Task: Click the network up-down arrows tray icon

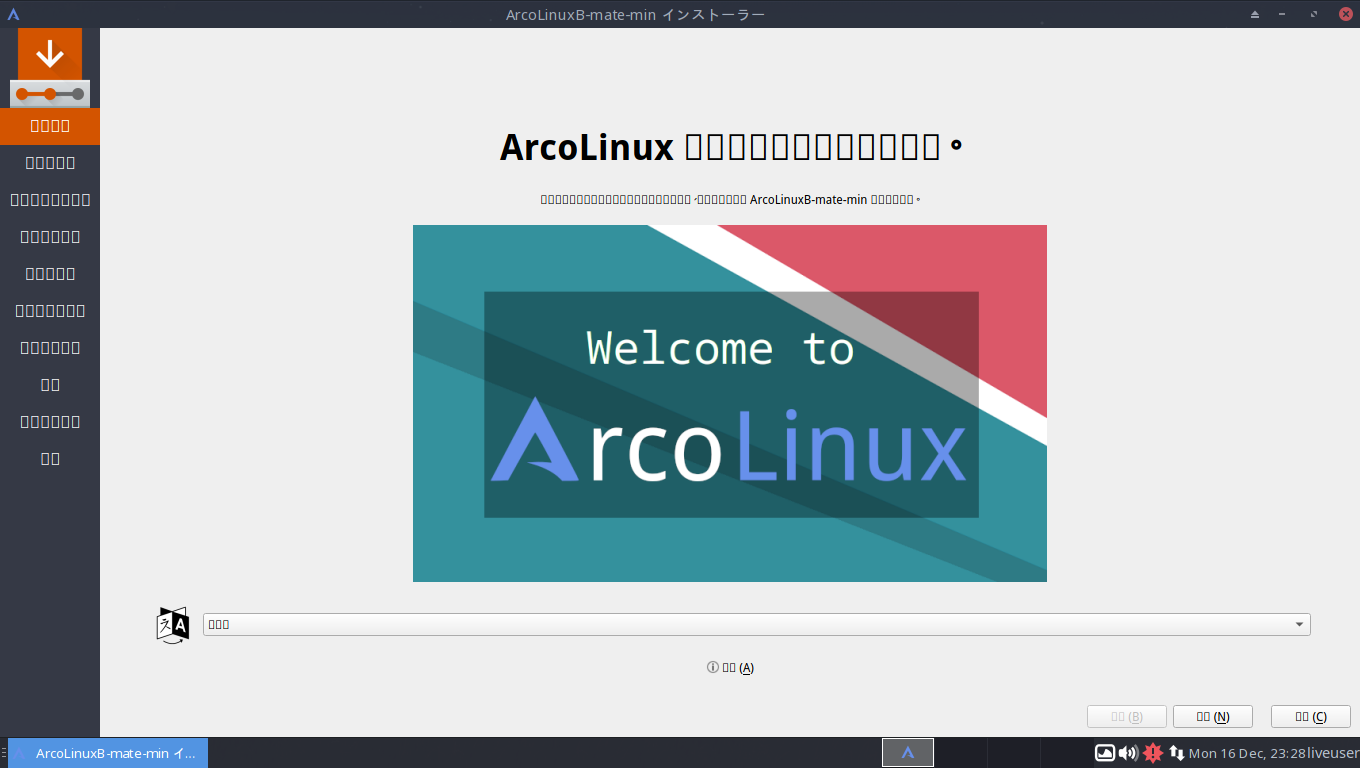Action: click(x=1177, y=753)
